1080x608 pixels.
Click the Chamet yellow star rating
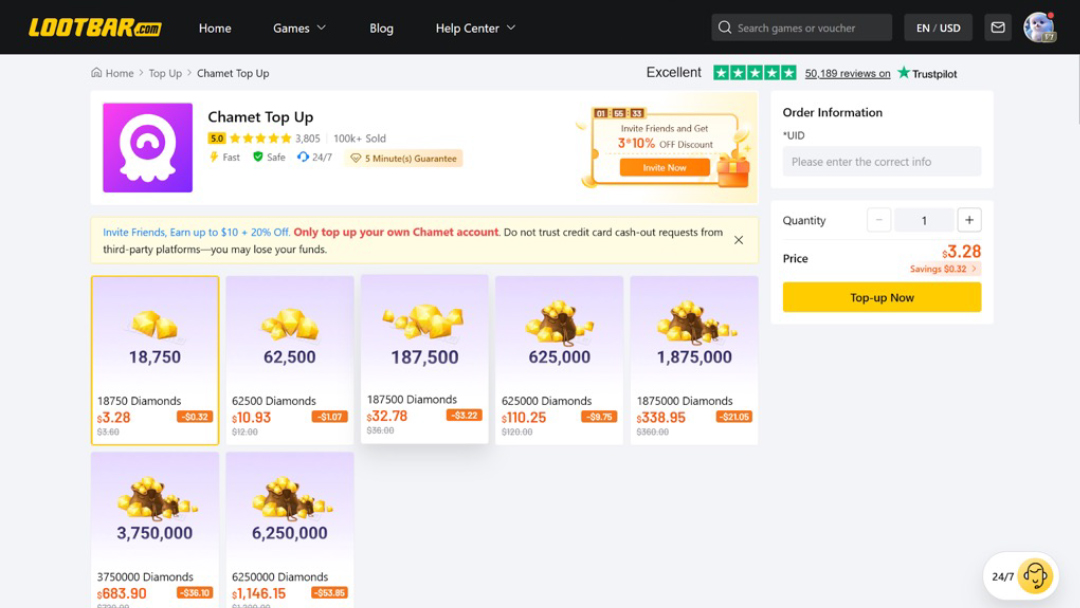coord(260,138)
